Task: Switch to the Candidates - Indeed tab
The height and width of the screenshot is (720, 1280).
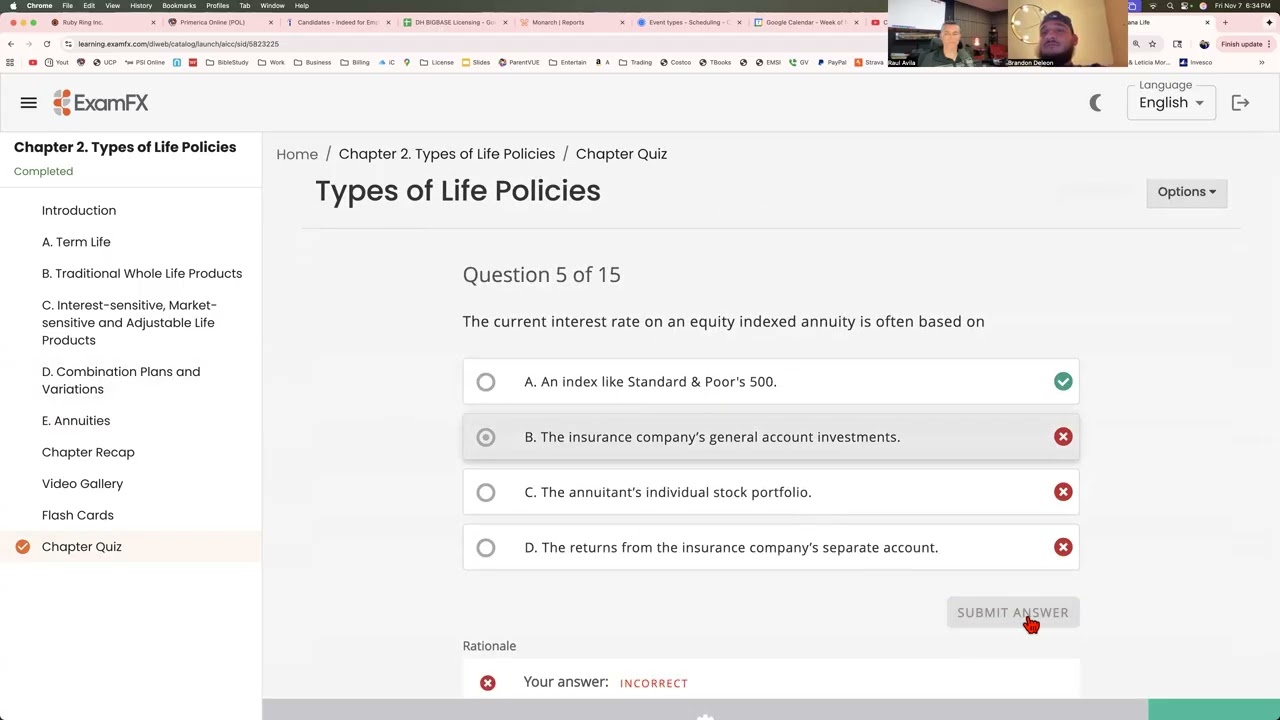Action: click(x=338, y=22)
